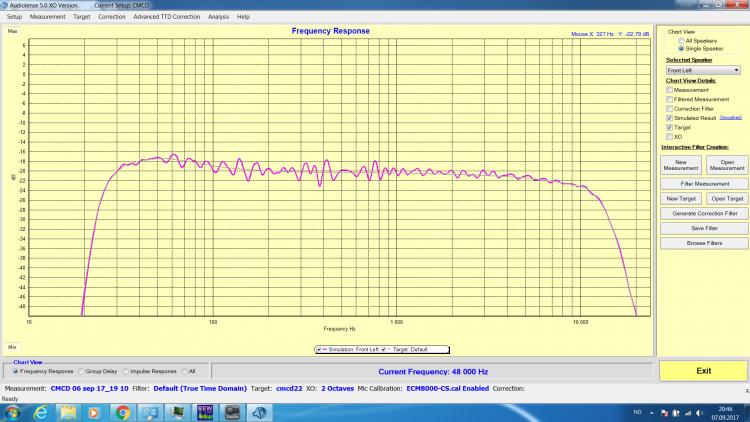This screenshot has width=750, height=422.
Task: Select the All Speakers chart view option
Action: tap(682, 40)
